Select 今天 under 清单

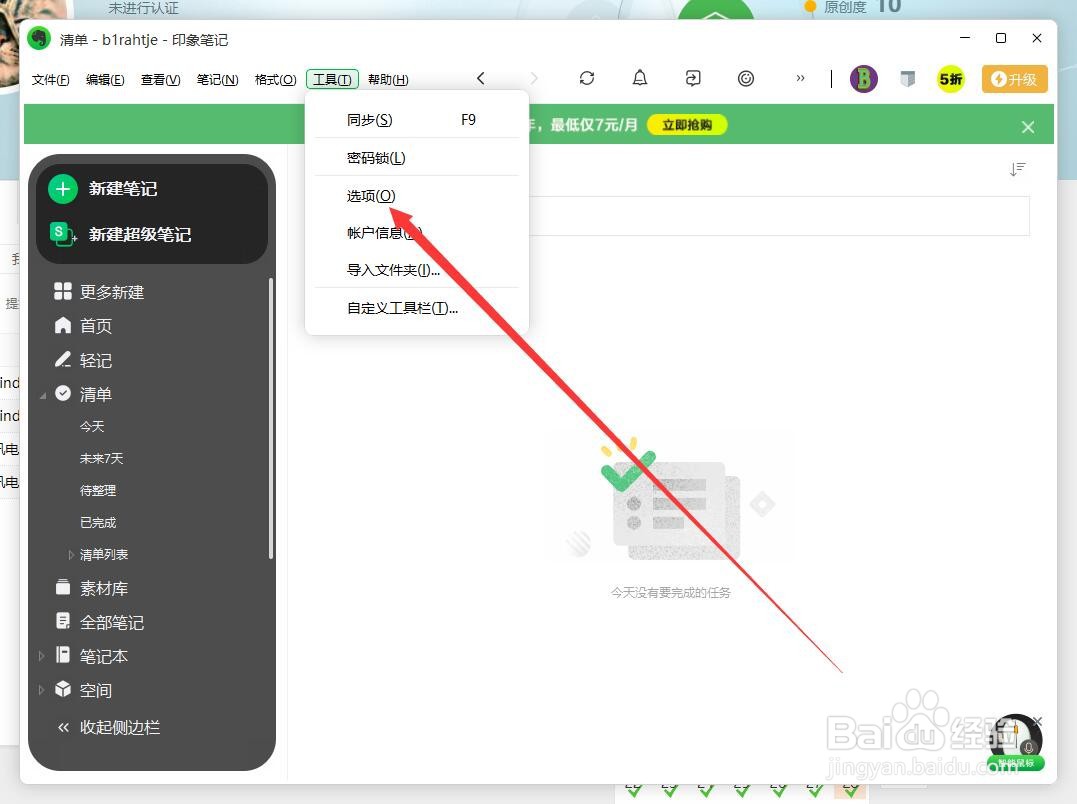(x=92, y=426)
